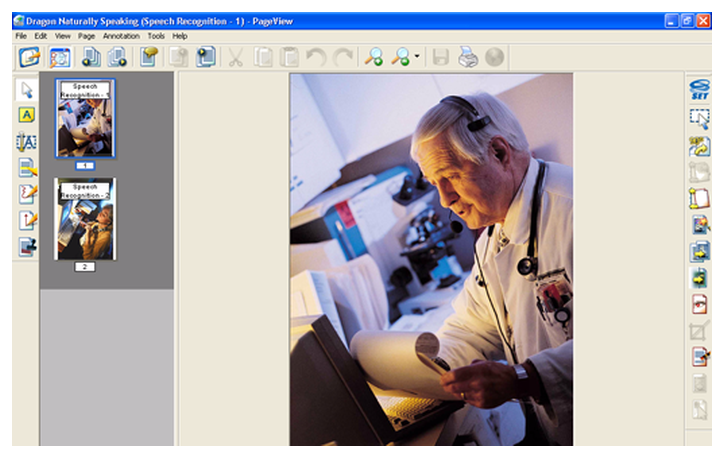This screenshot has height=458, width=724.
Task: Click the Undo arrow icon
Action: 316,58
